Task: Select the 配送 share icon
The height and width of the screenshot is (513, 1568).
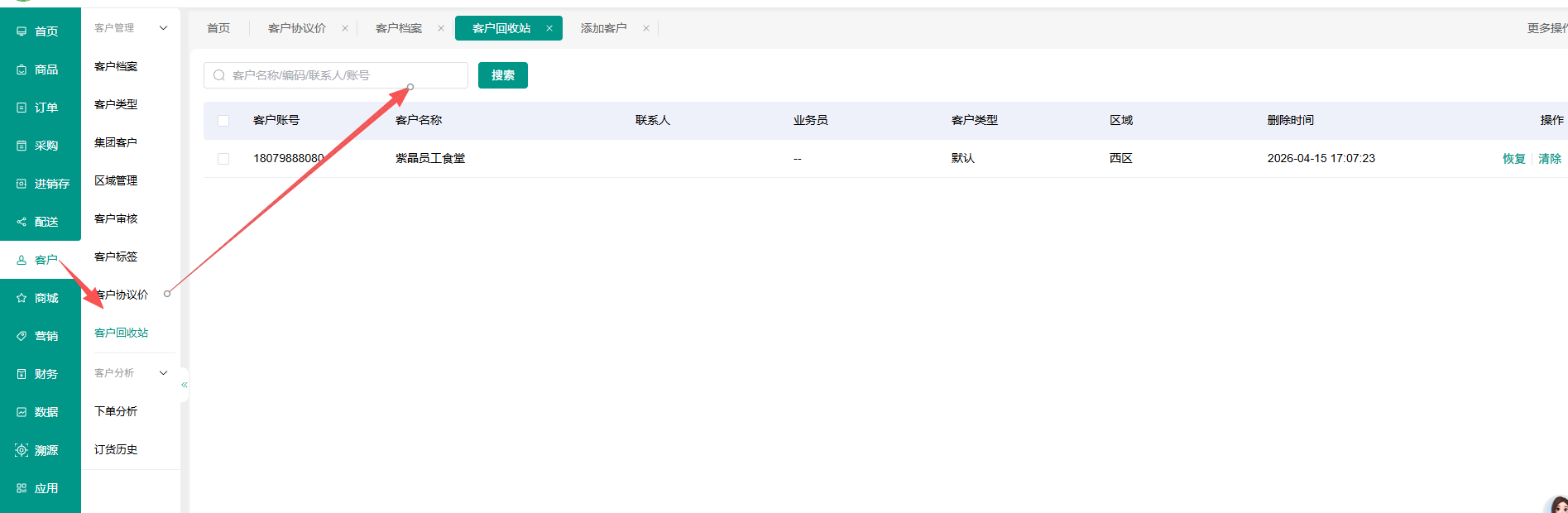Action: [x=22, y=222]
